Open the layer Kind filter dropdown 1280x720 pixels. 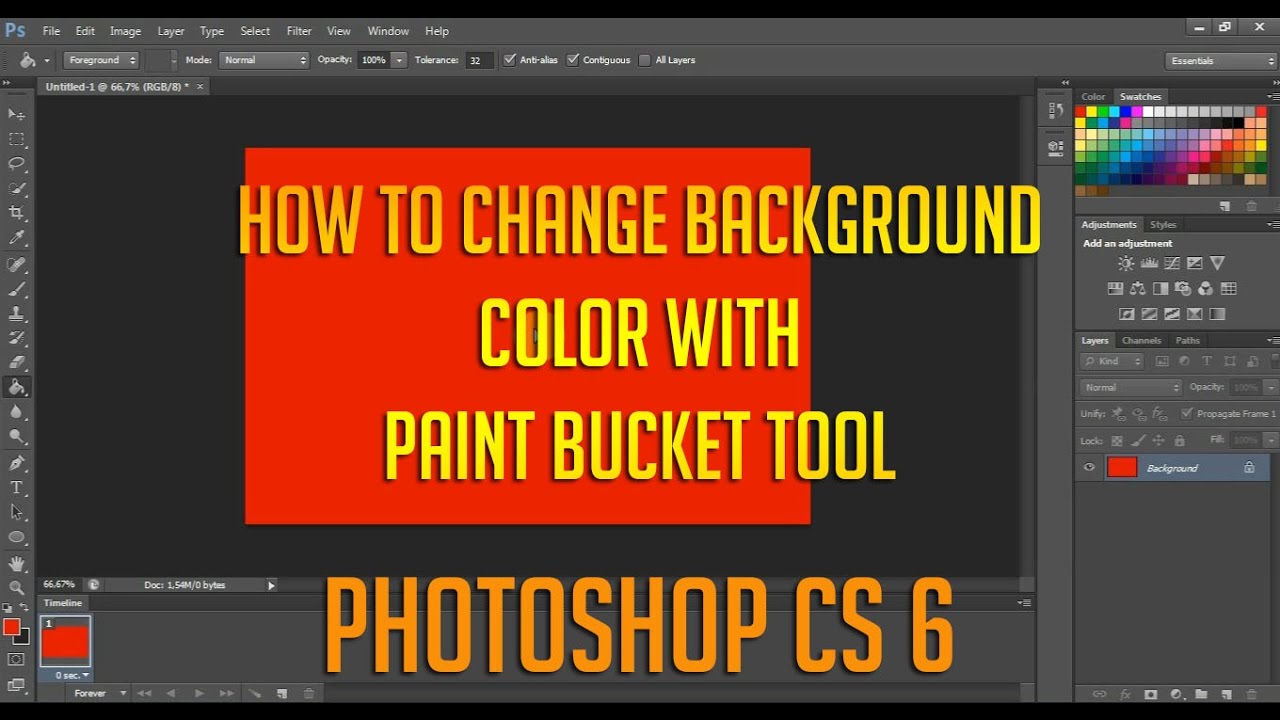click(x=1114, y=361)
